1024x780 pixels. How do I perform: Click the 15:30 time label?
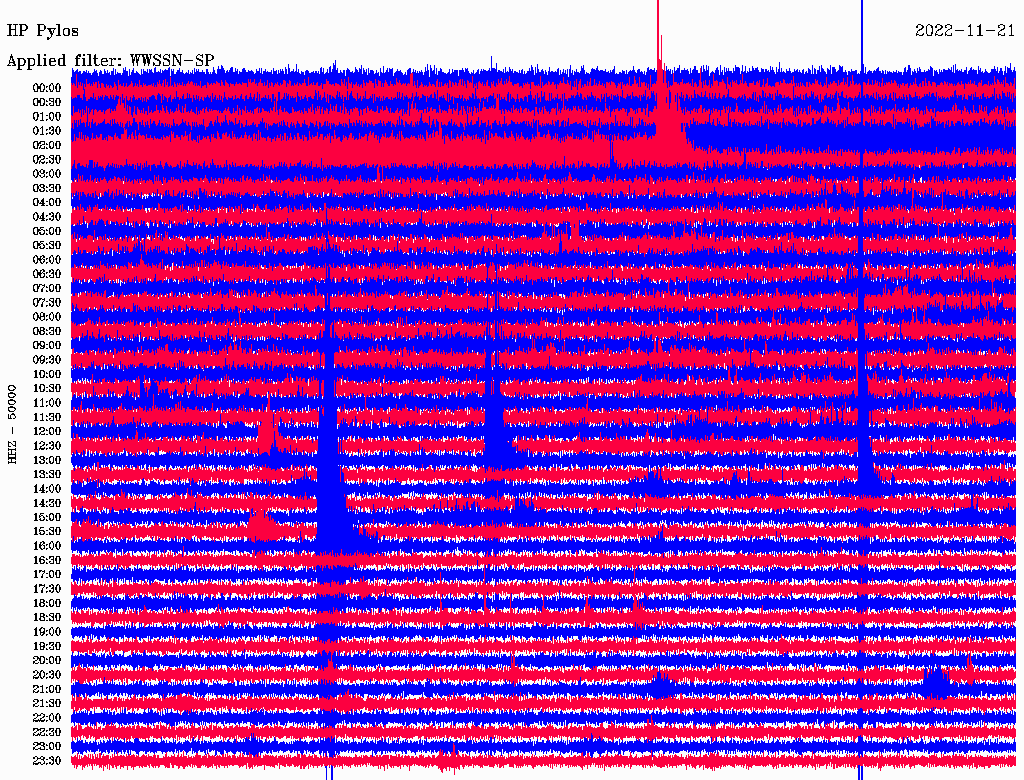coord(47,532)
